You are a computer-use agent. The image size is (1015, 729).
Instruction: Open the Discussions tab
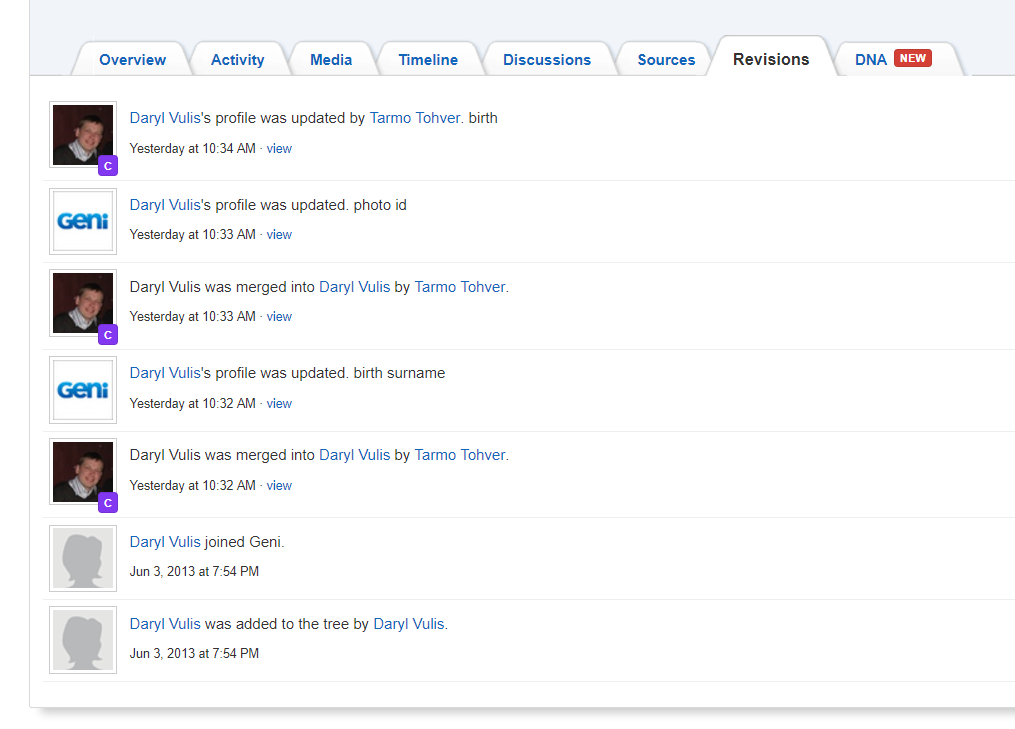point(547,60)
